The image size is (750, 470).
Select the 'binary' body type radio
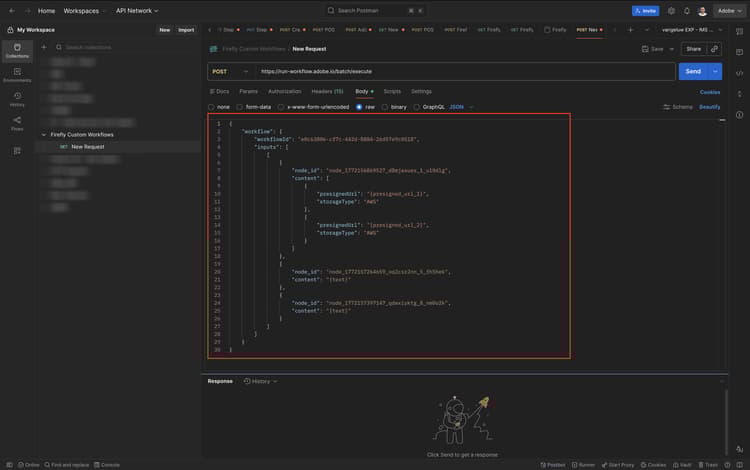pos(385,106)
